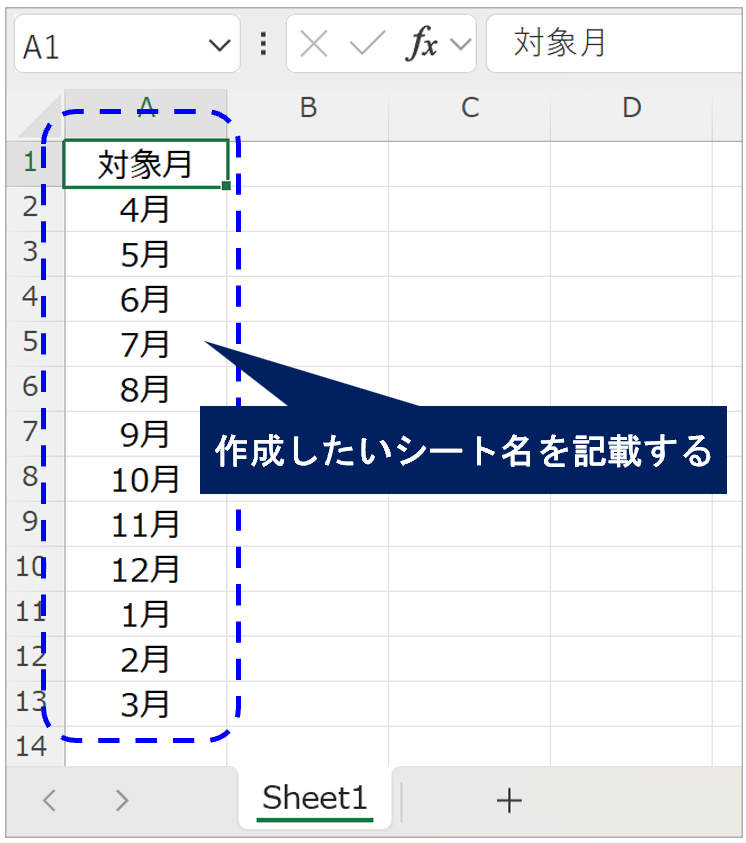Click the formula bar containing 対象月

pyautogui.click(x=614, y=44)
